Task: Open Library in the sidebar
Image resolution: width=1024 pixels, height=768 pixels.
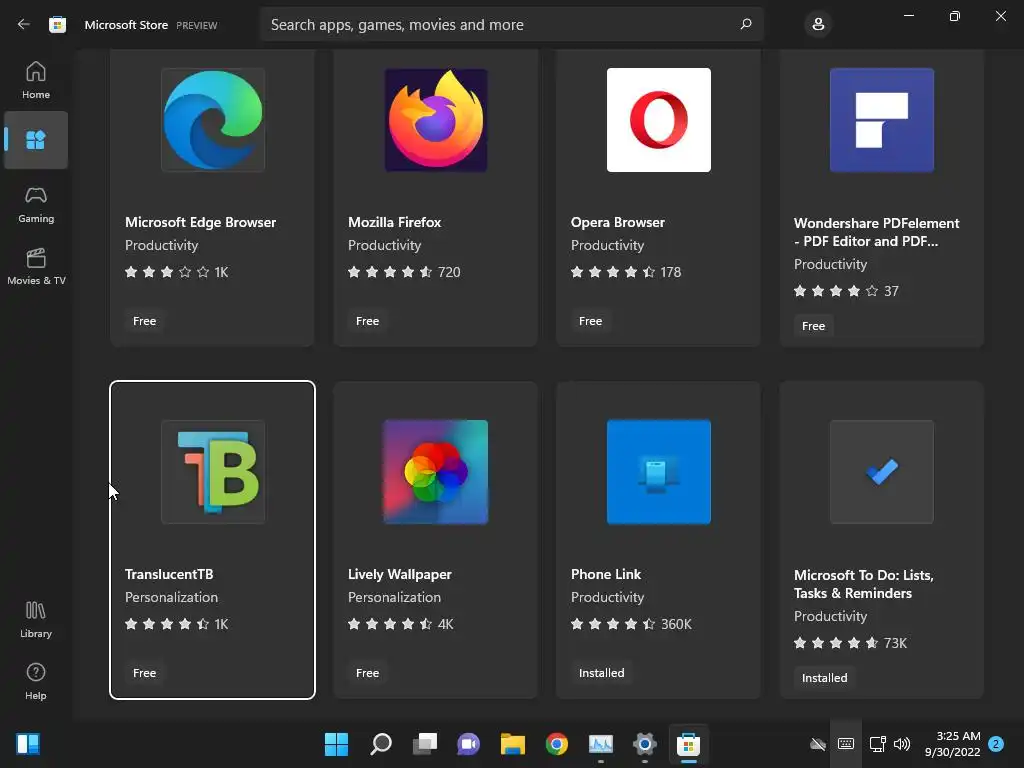Action: 36,620
